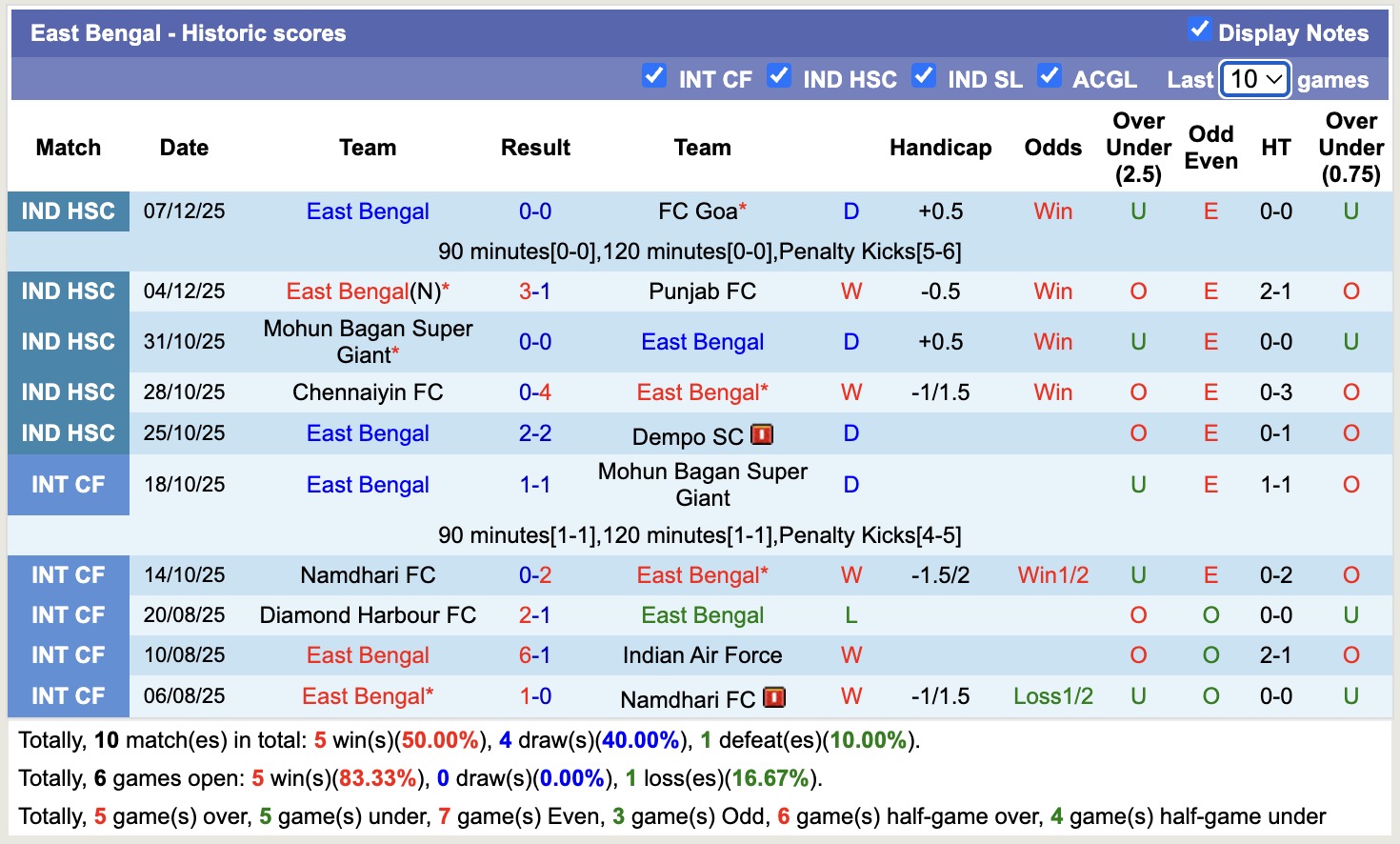Click the Handicap column header
Screen dimensions: 1400x844
pyautogui.click(x=941, y=148)
